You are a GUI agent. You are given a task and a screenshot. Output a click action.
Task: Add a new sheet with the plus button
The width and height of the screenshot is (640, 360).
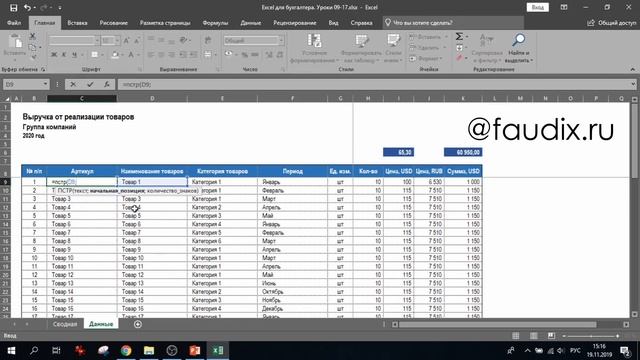coord(138,324)
